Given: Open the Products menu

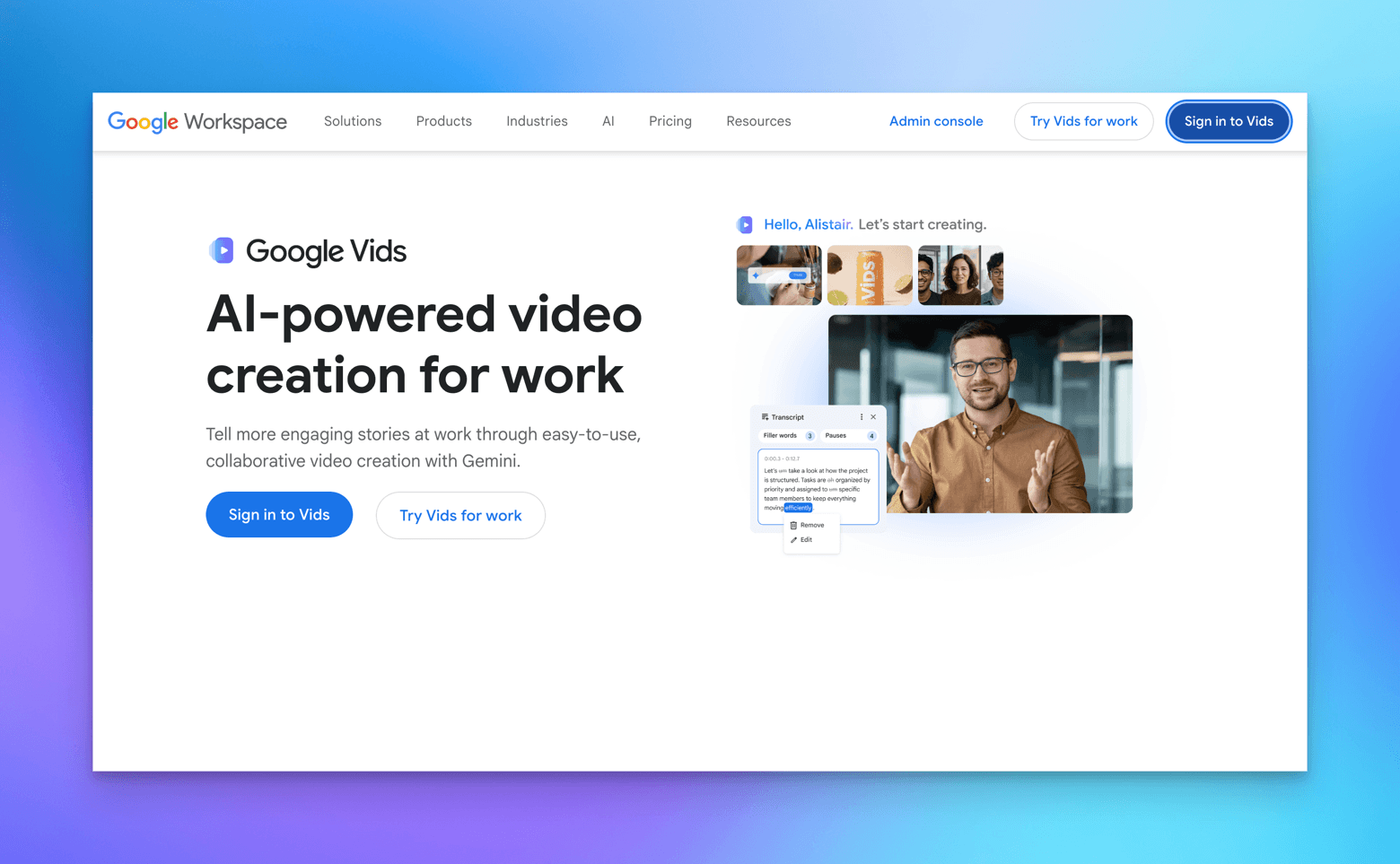Looking at the screenshot, I should click(x=443, y=121).
